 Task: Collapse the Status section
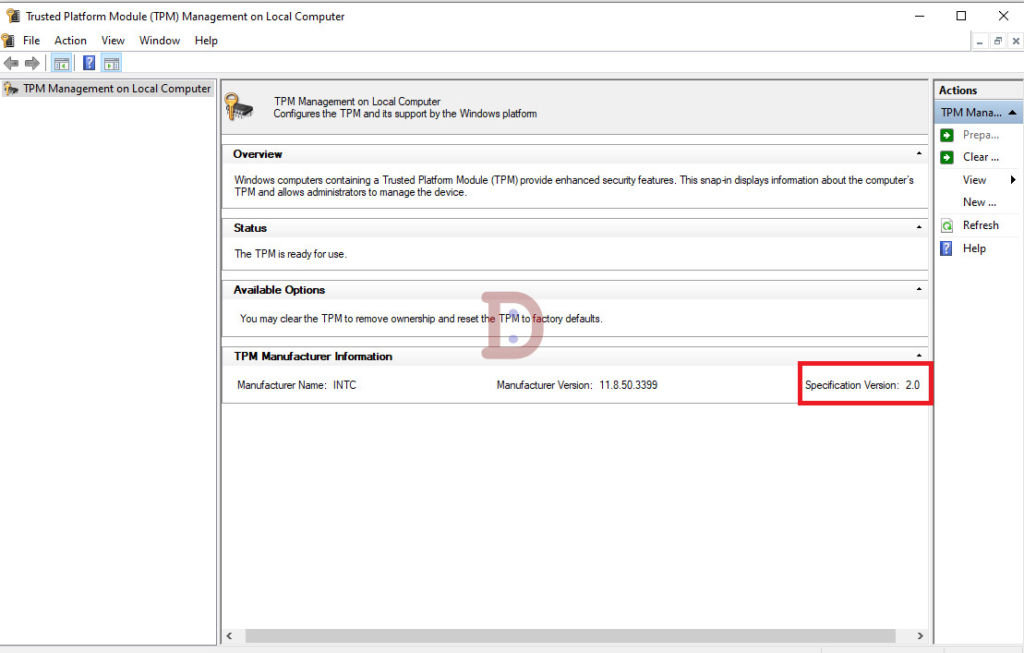pos(919,227)
